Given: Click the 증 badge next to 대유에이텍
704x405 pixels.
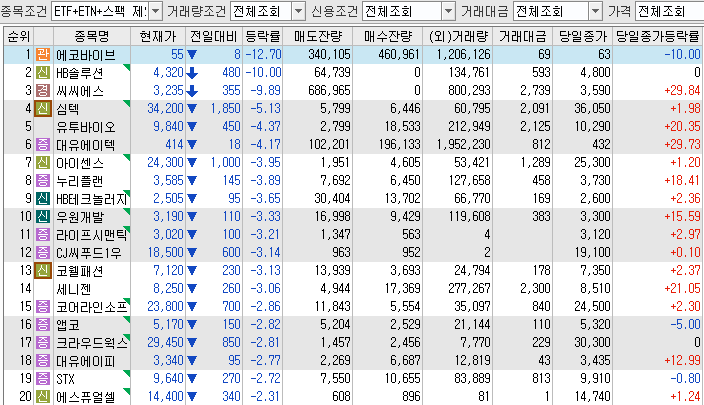Looking at the screenshot, I should [x=43, y=145].
